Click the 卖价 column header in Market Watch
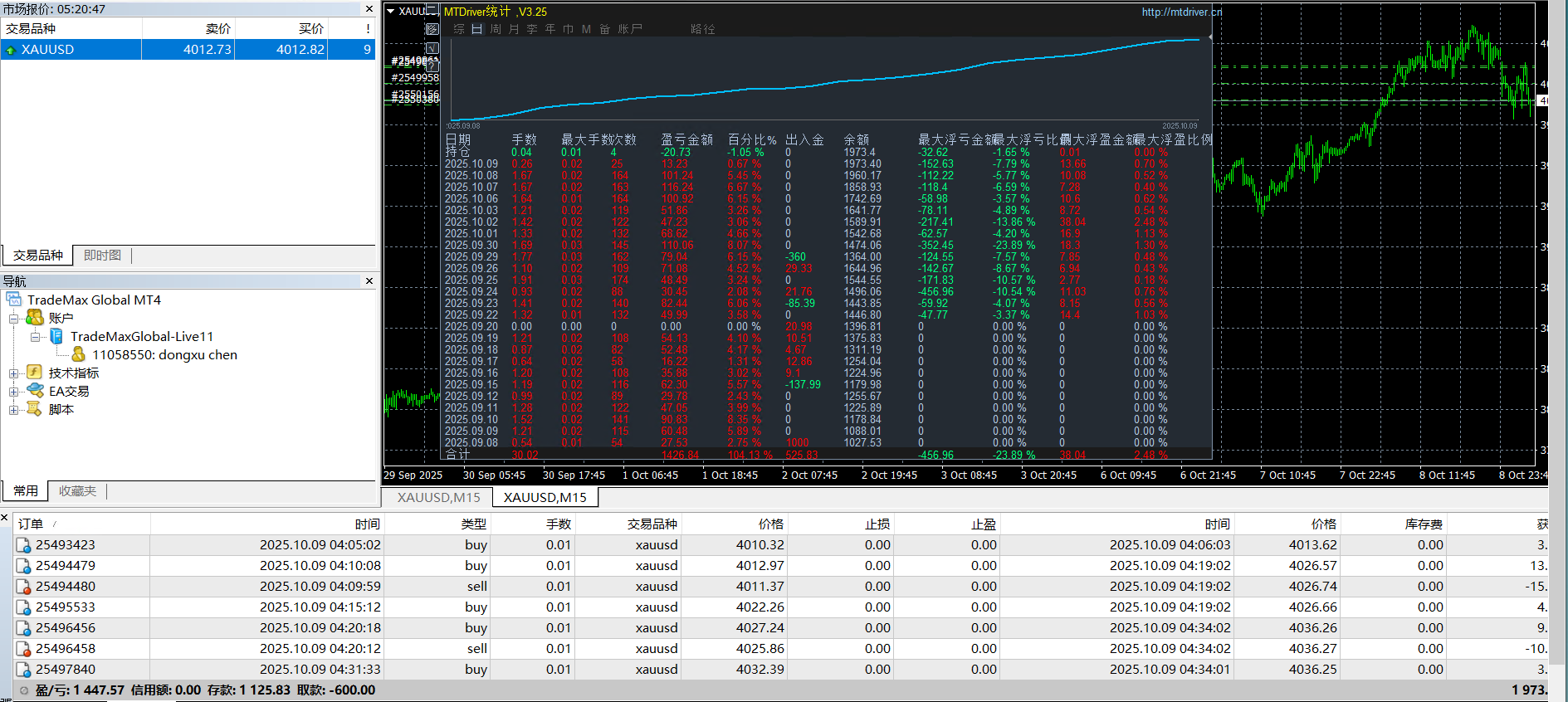 point(188,29)
